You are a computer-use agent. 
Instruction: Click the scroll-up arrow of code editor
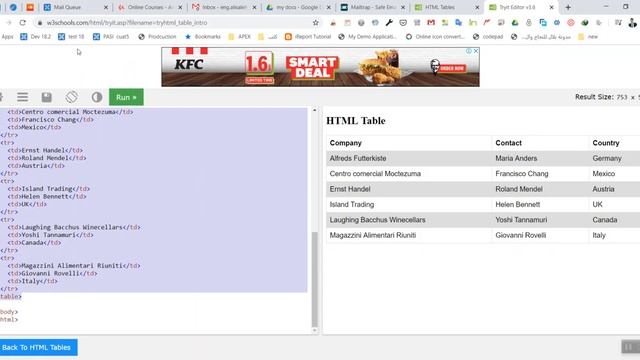(314, 110)
